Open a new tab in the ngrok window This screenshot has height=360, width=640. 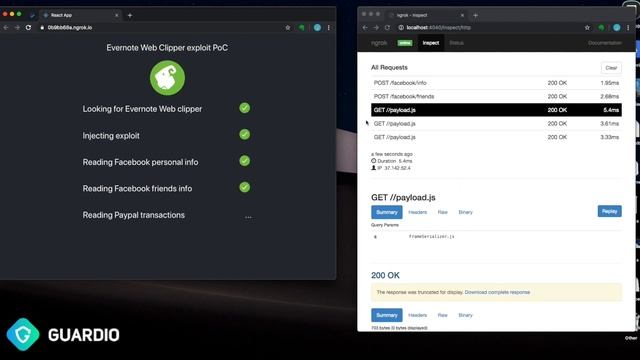click(x=476, y=15)
